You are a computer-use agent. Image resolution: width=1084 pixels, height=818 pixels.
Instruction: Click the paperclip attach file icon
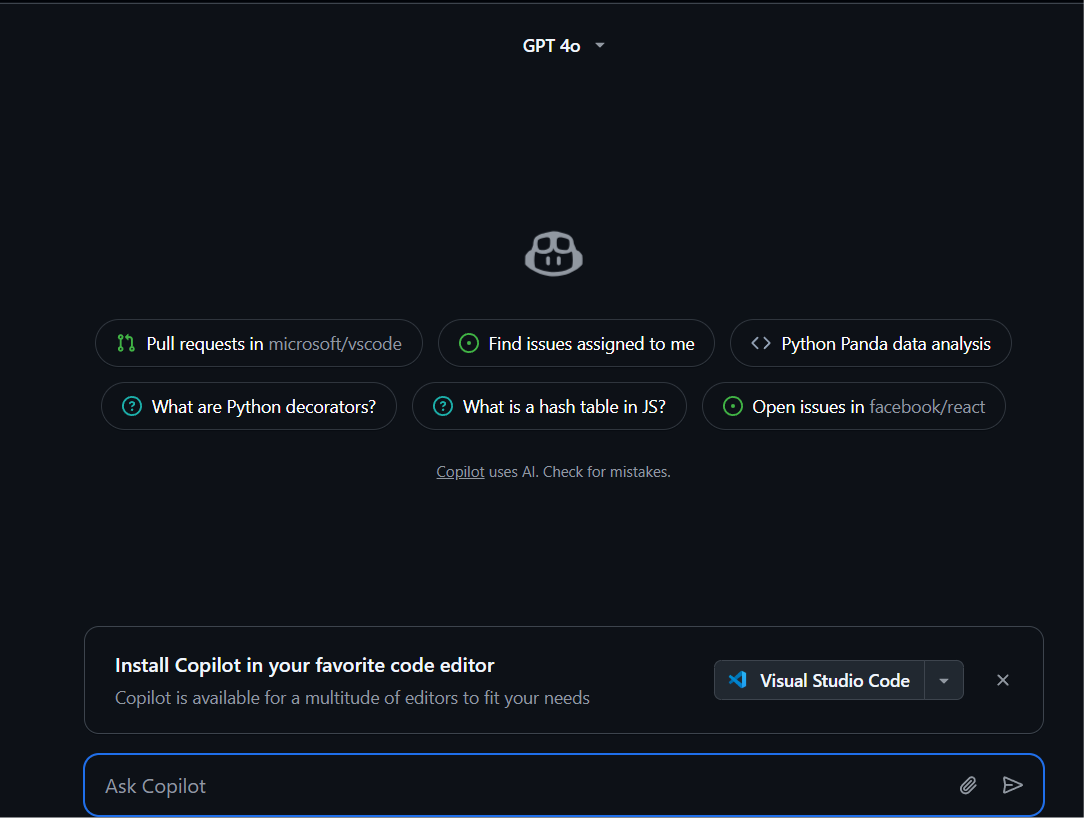point(968,786)
